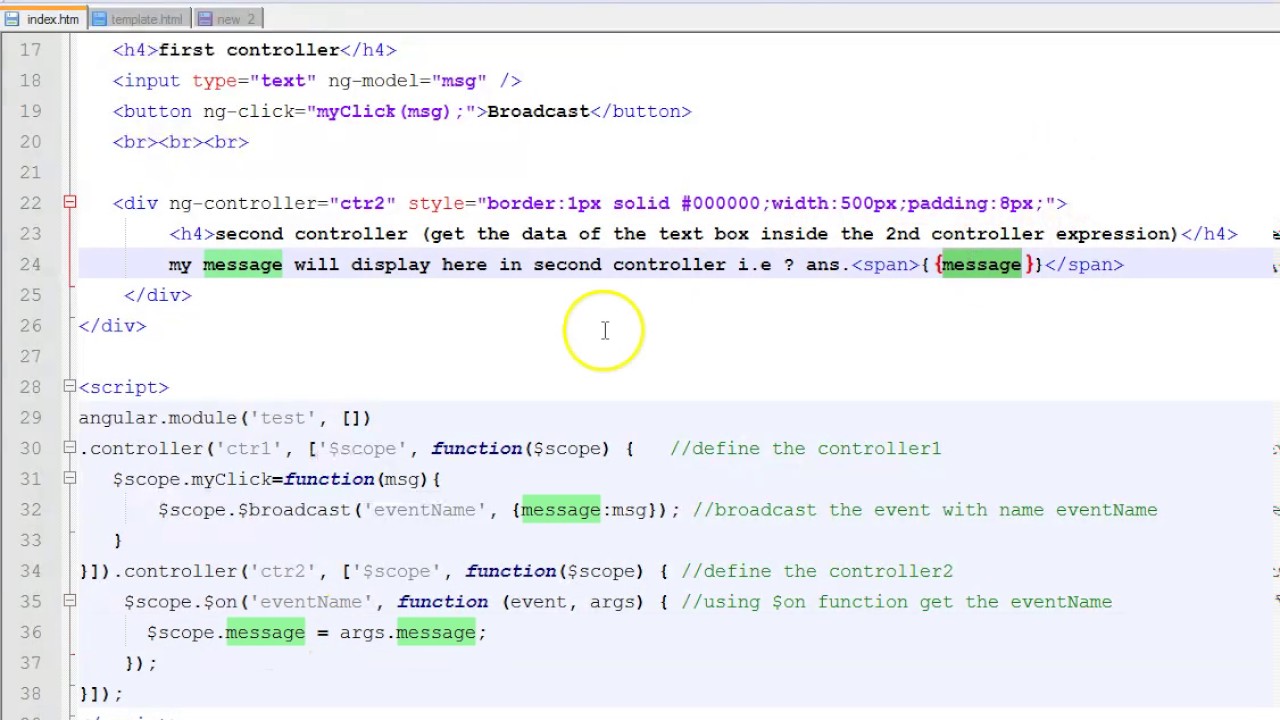
Task: Click the comment '//define the controller2'
Action: click(x=817, y=571)
